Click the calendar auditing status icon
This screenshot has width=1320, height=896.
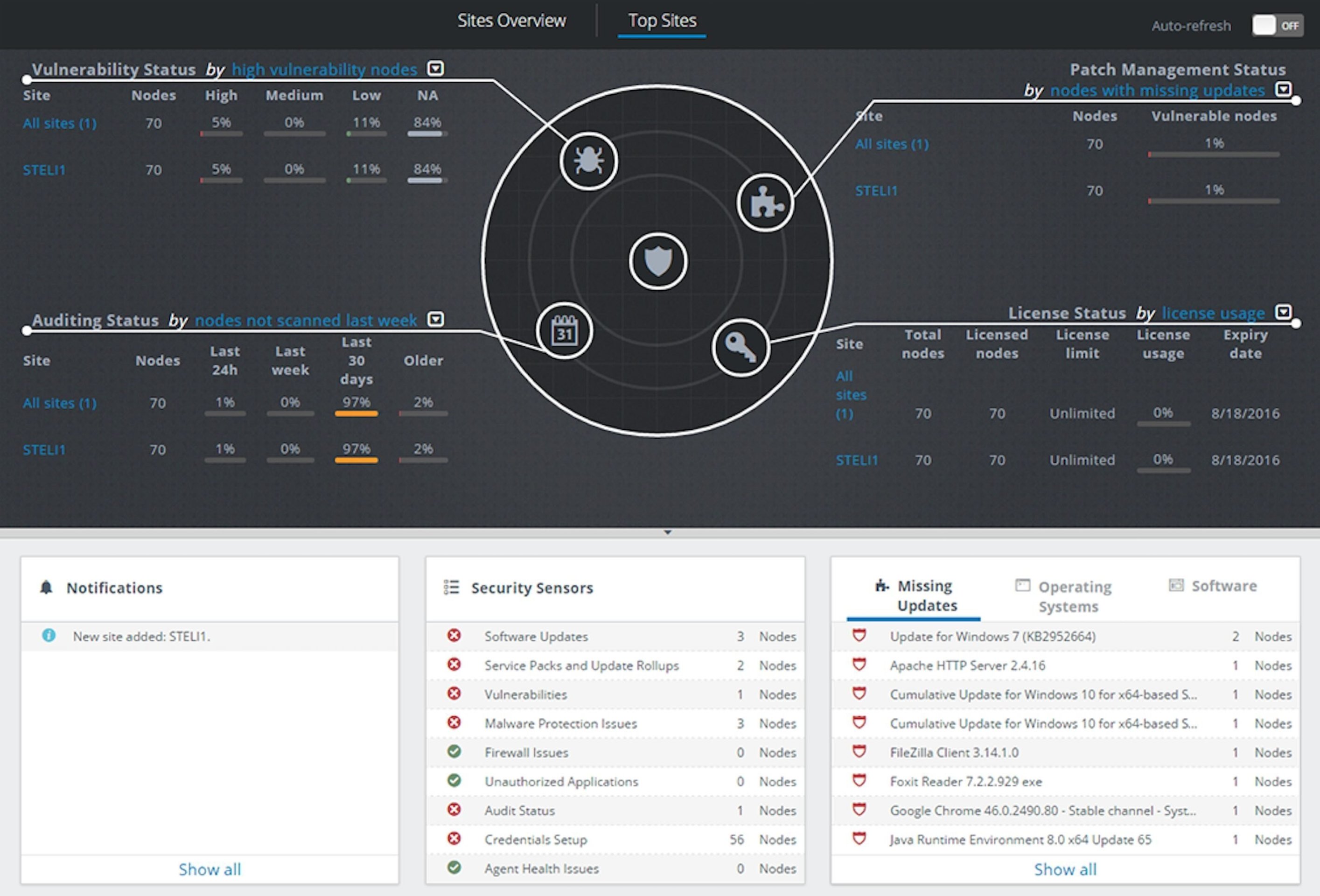pos(565,331)
